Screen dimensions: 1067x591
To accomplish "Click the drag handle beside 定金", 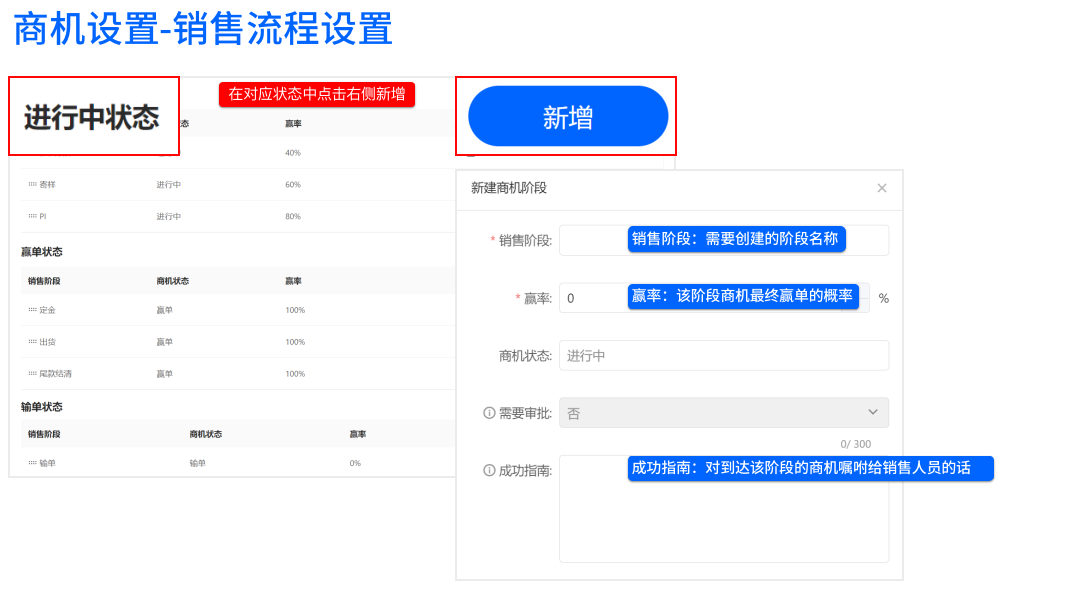I will click(32, 310).
